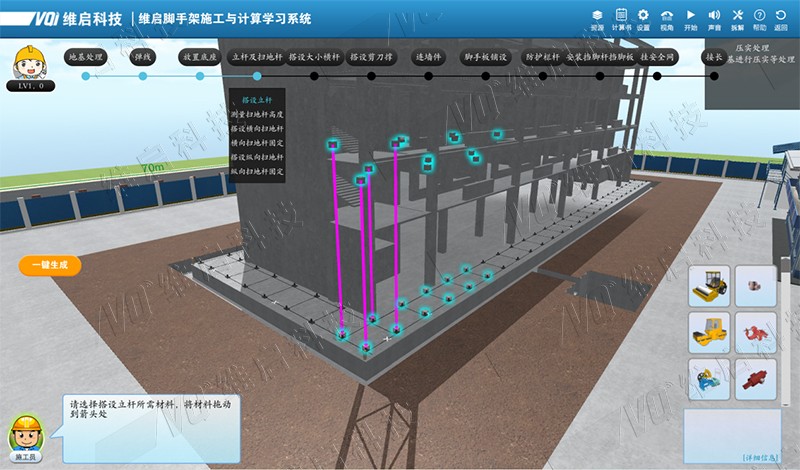This screenshot has height=470, width=800.
Task: Switch to the 搭设剪刀撑 stage
Action: 371,57
